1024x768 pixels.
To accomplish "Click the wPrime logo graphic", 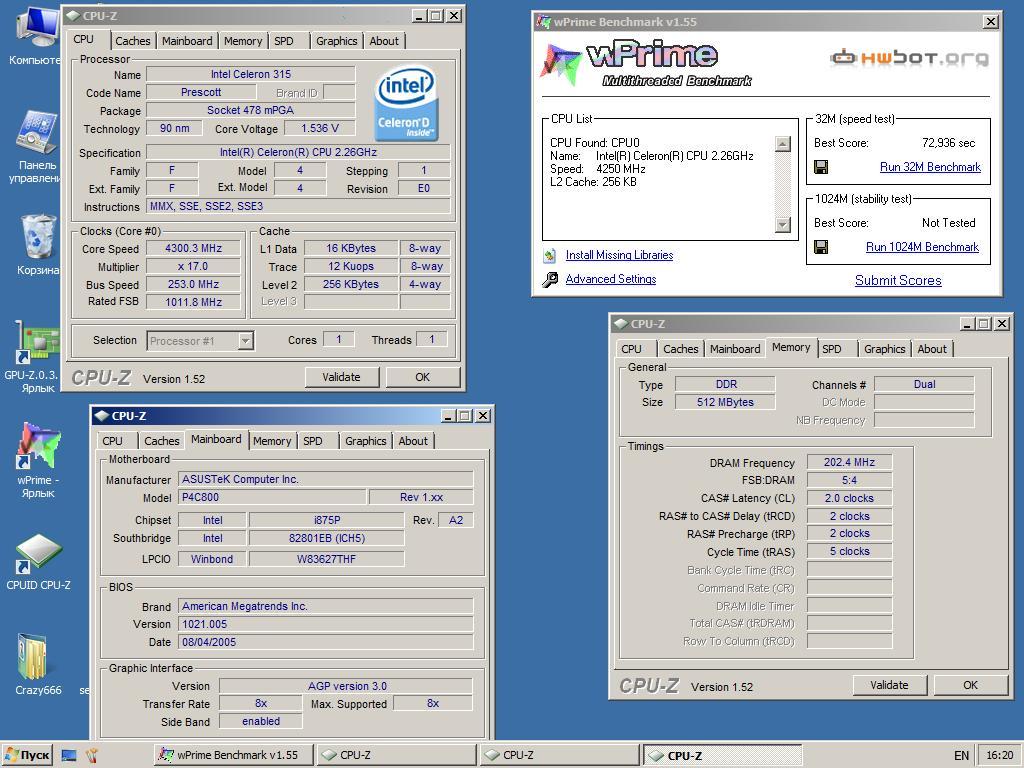I will (645, 63).
